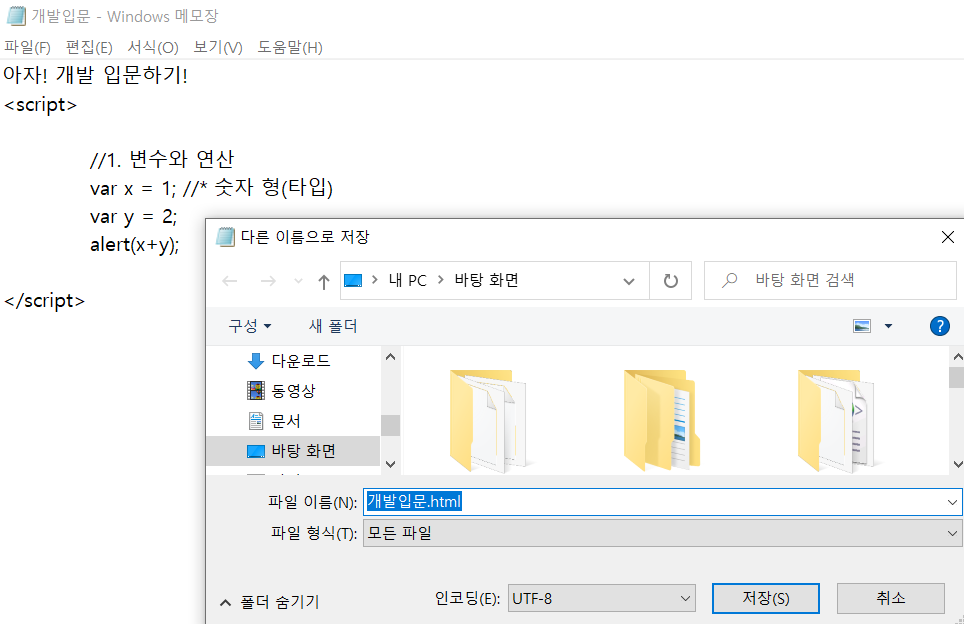Click the navigation pane scrollbar thumb
Viewport: 964px width, 624px height.
click(390, 425)
